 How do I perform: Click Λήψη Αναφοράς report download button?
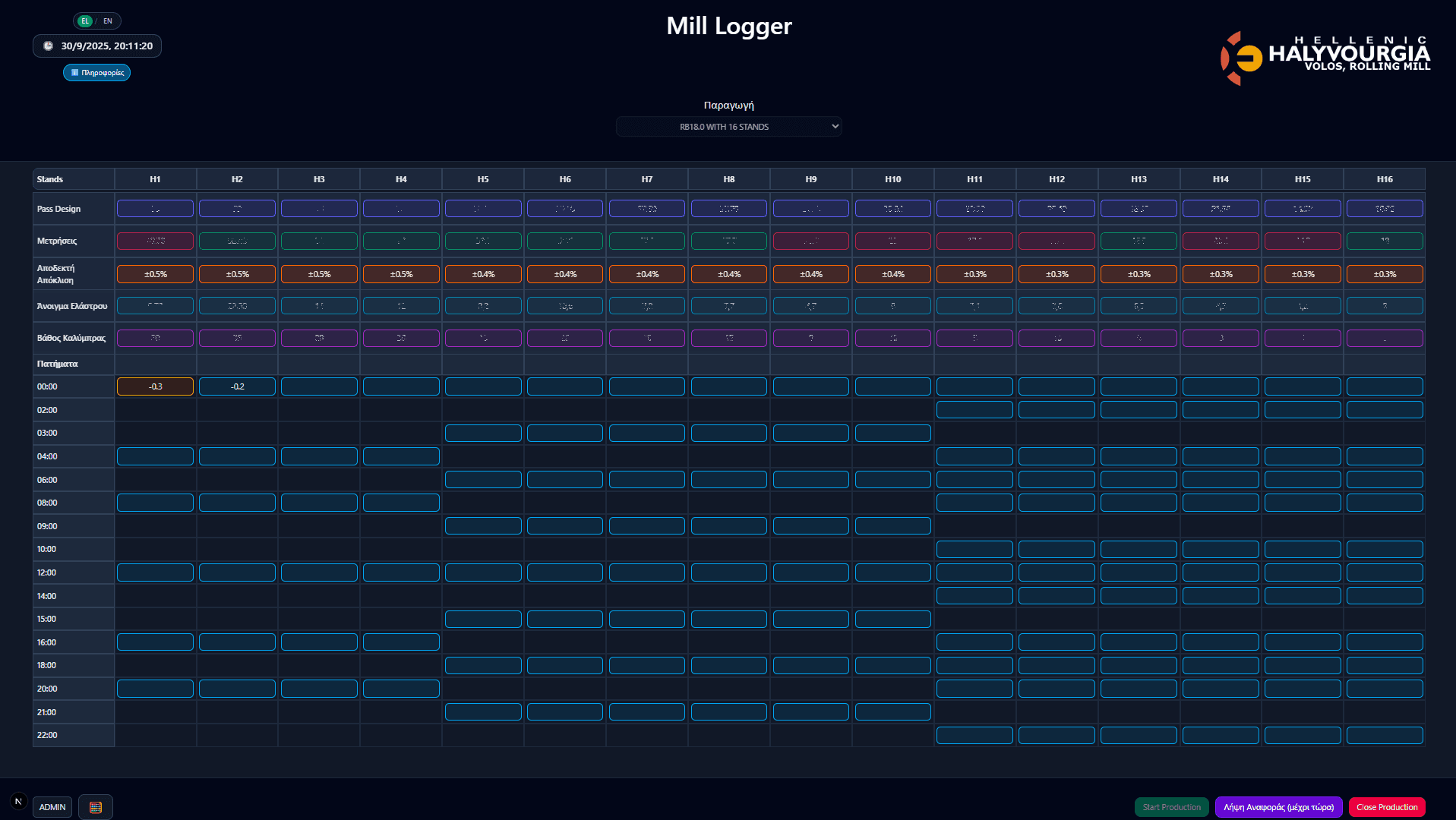1278,807
